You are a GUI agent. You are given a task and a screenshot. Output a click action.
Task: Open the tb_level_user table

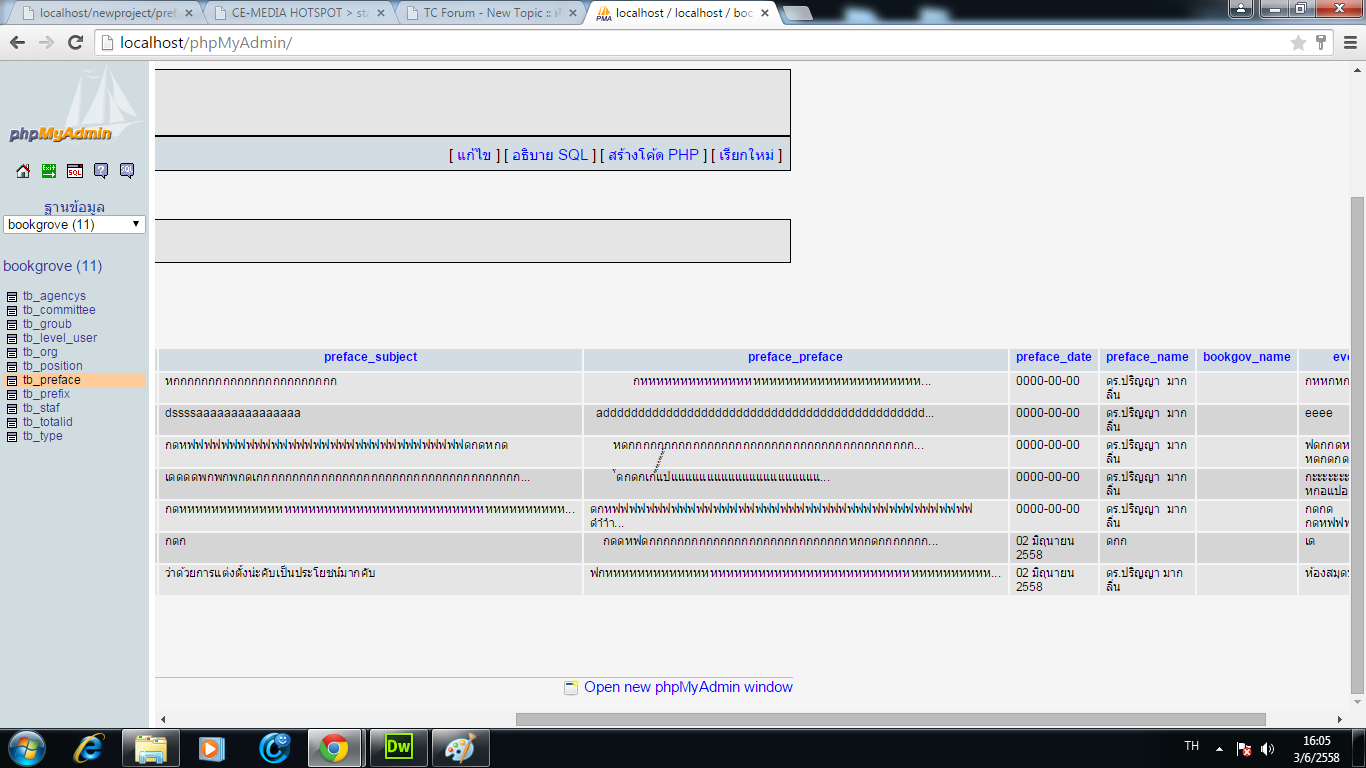point(60,338)
